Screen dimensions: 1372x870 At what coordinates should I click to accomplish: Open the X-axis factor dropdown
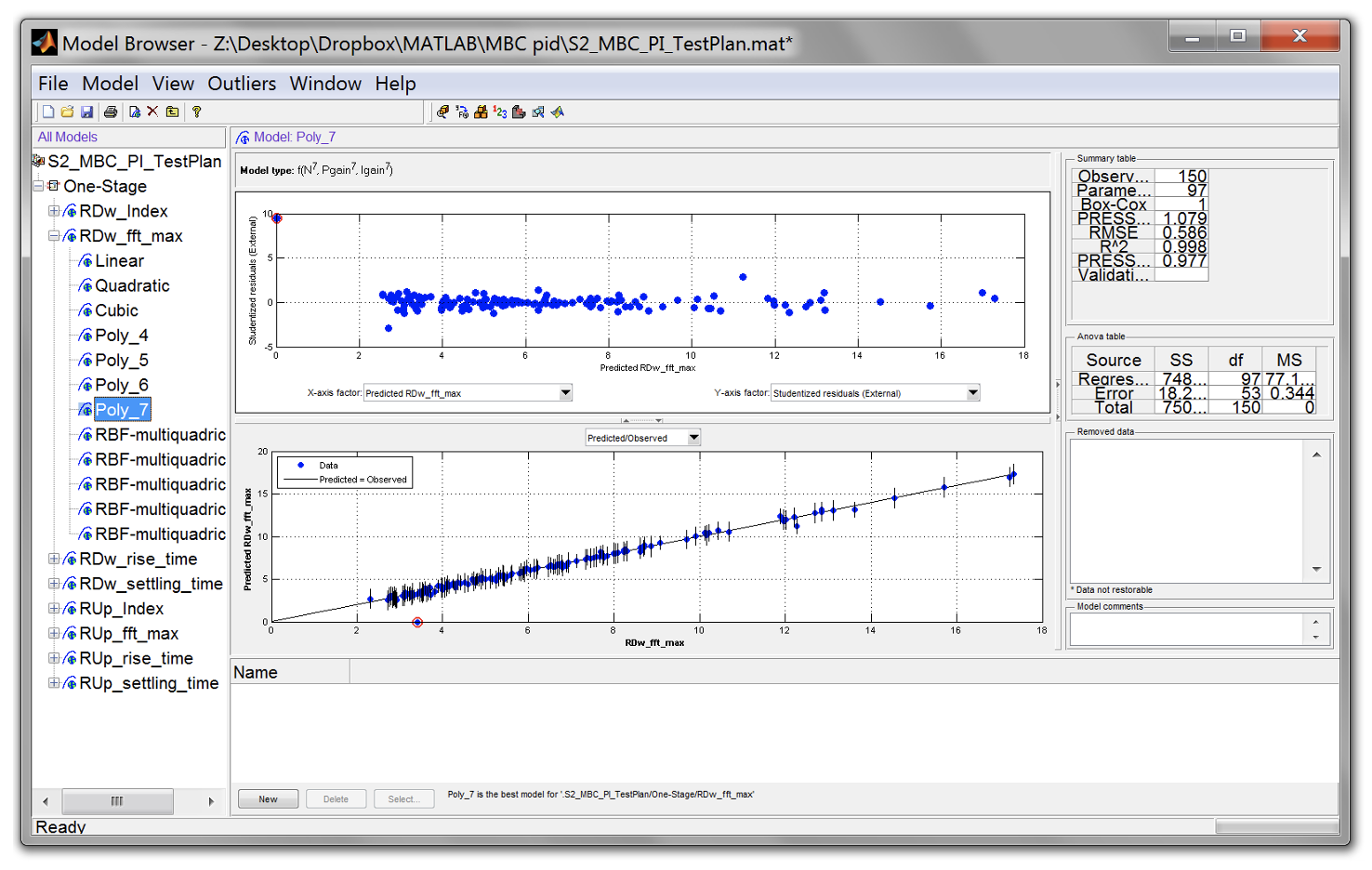565,393
